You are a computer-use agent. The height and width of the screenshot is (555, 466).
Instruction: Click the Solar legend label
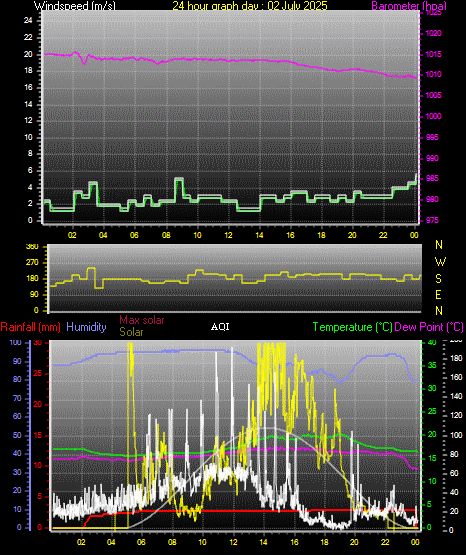tap(131, 332)
